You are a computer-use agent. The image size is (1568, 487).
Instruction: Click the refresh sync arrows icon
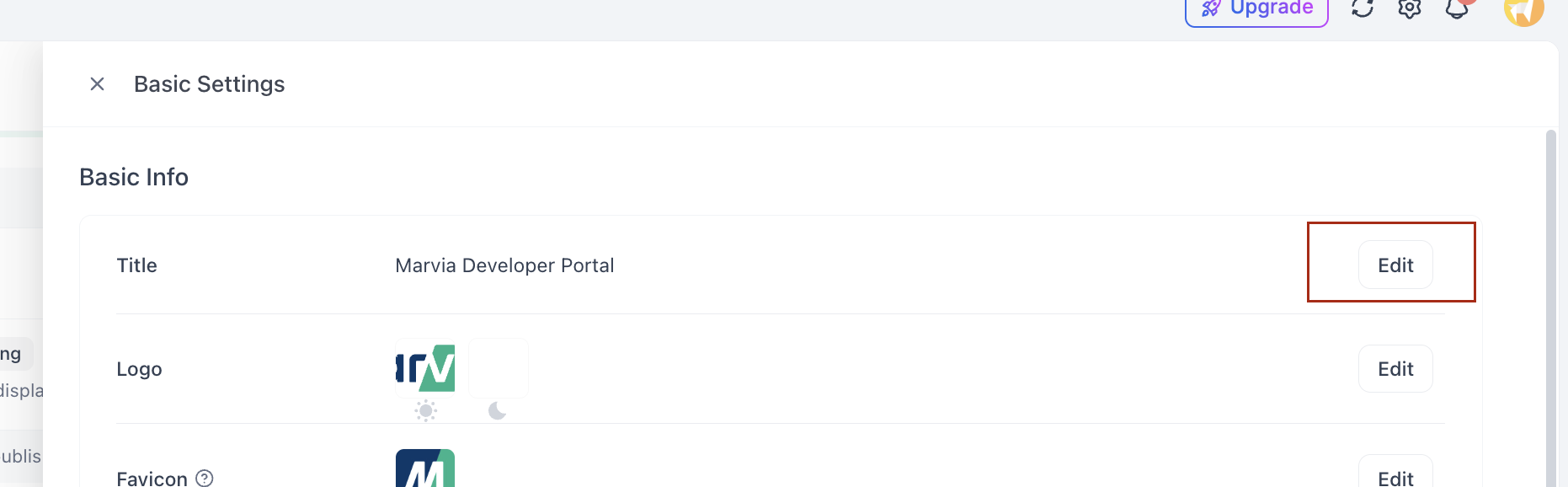1363,8
